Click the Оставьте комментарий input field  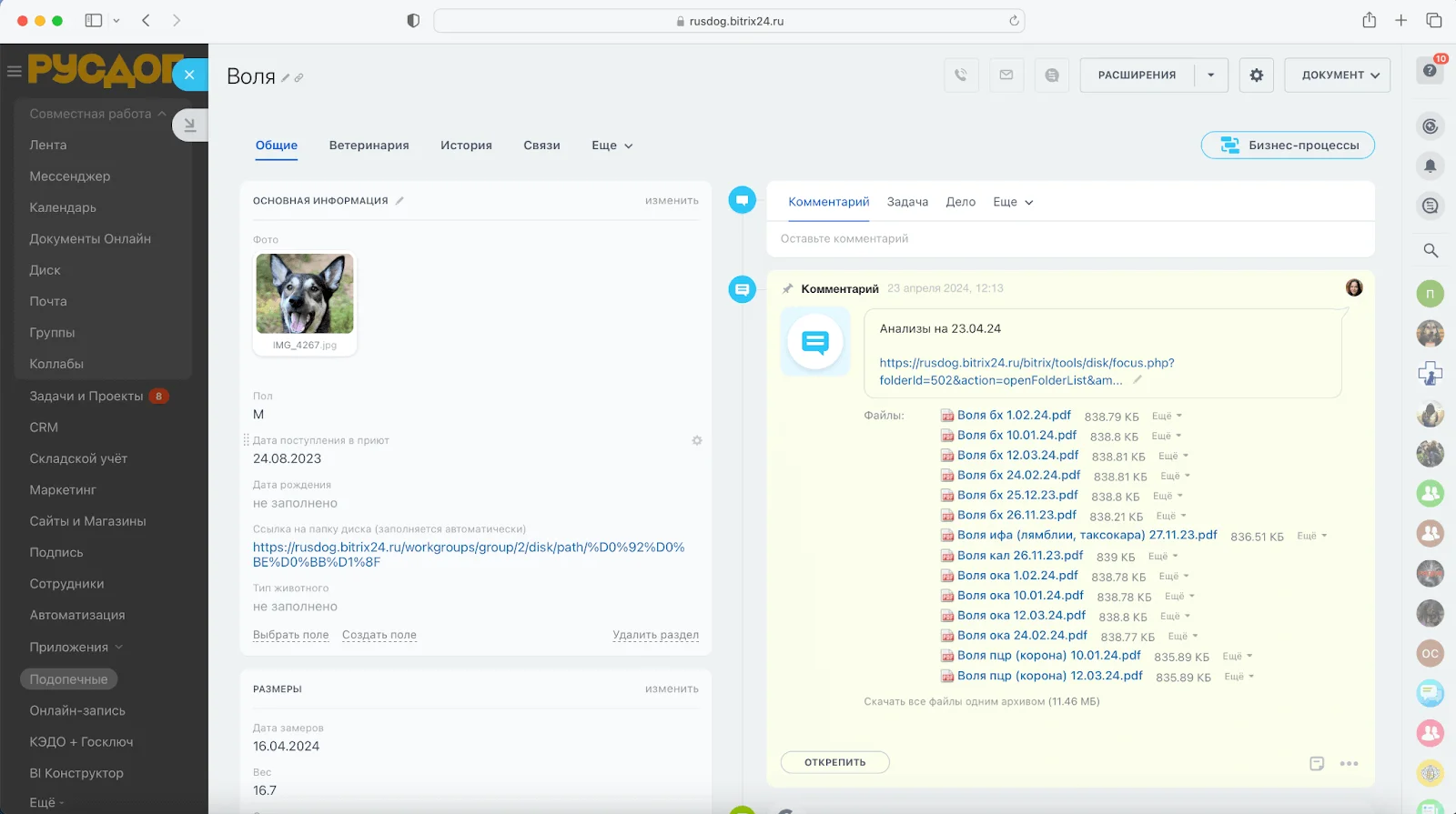click(x=1070, y=239)
